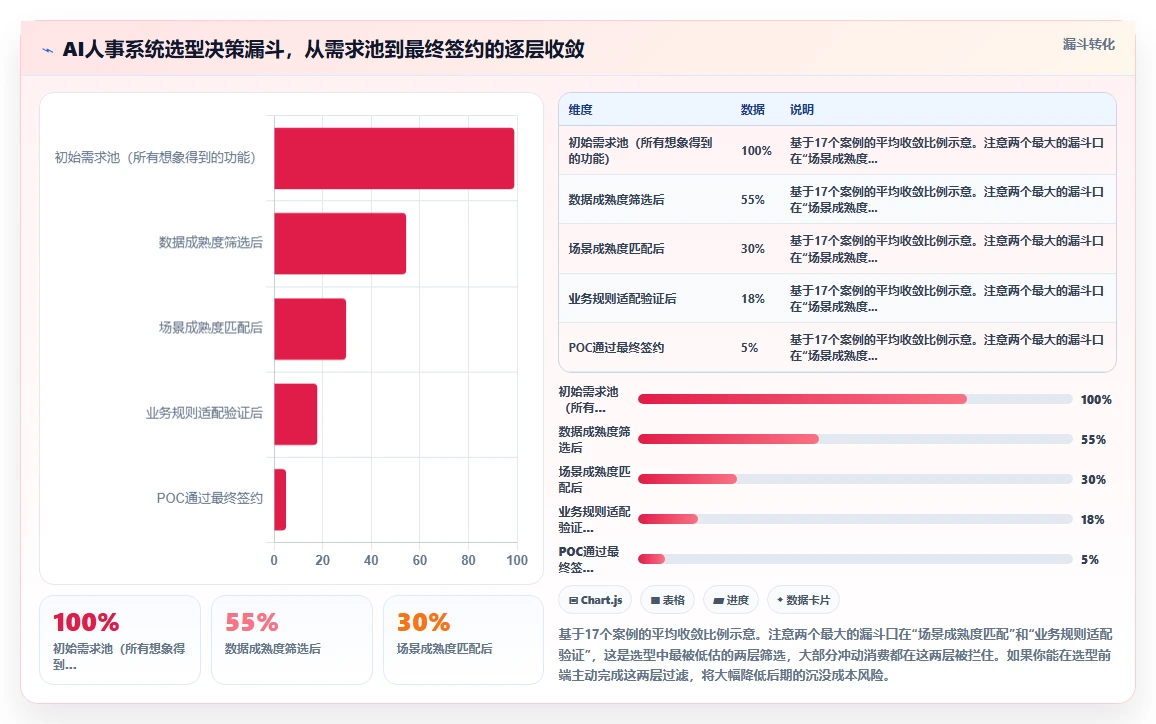
Task: Click the 说明 column header
Action: click(802, 110)
